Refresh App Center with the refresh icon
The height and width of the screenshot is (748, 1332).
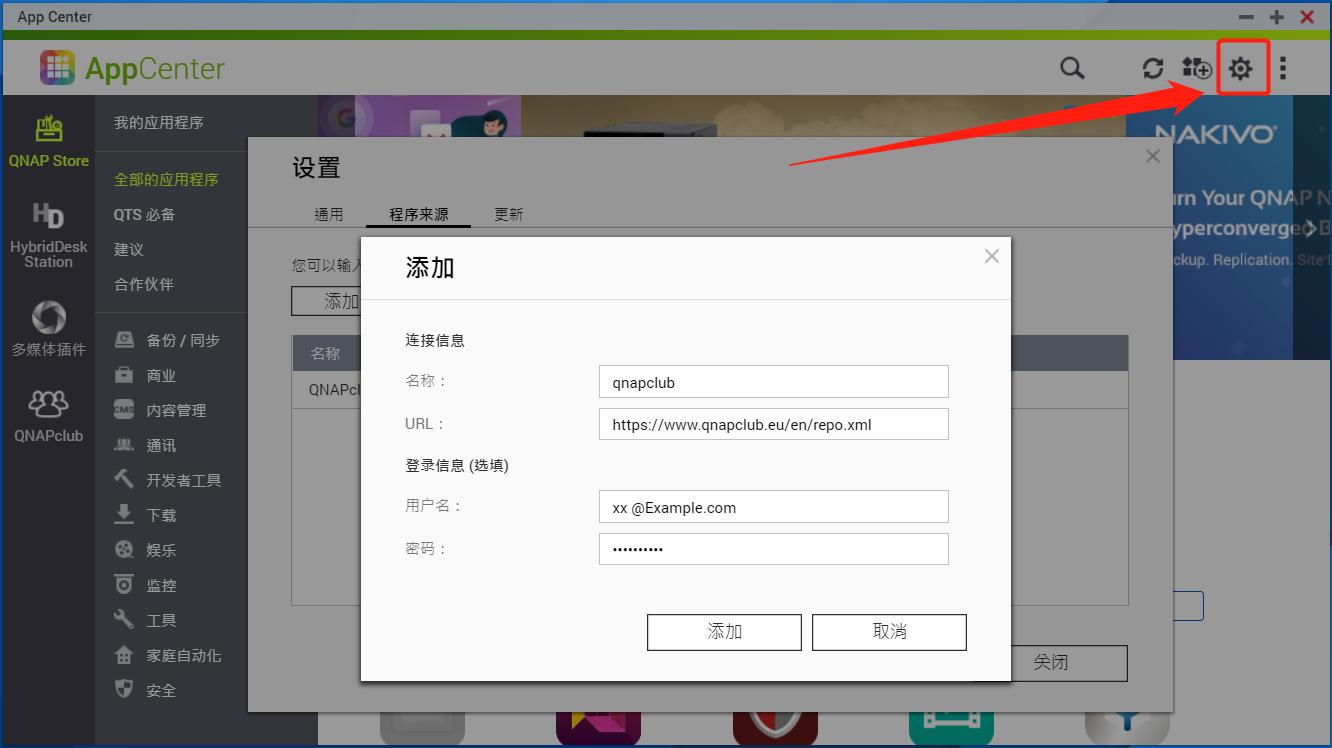point(1152,68)
